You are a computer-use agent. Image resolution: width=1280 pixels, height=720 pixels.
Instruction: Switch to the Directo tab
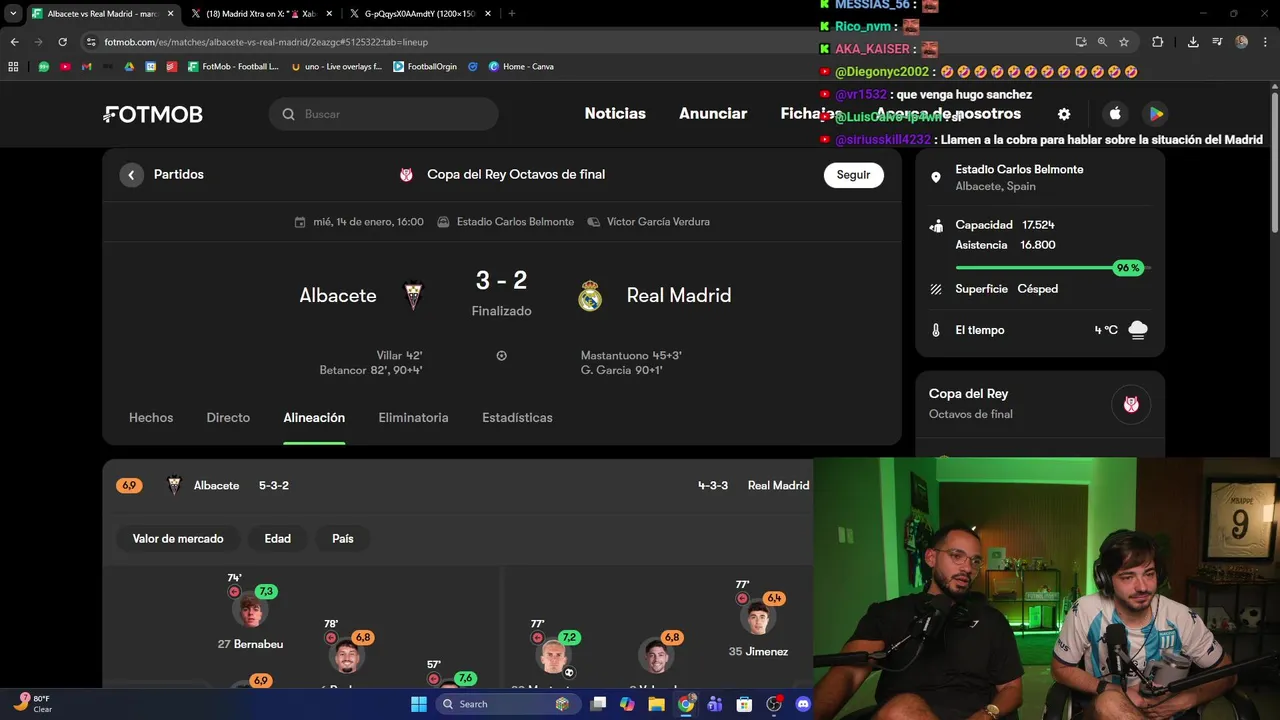click(228, 418)
